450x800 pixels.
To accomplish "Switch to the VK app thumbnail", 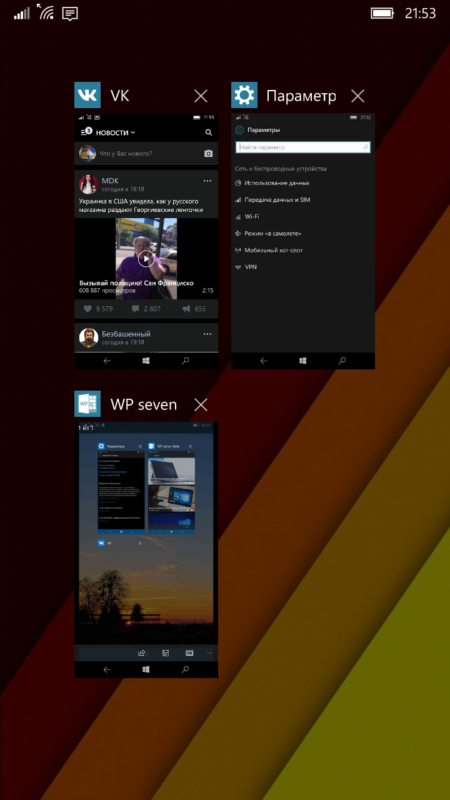I will coord(146,241).
